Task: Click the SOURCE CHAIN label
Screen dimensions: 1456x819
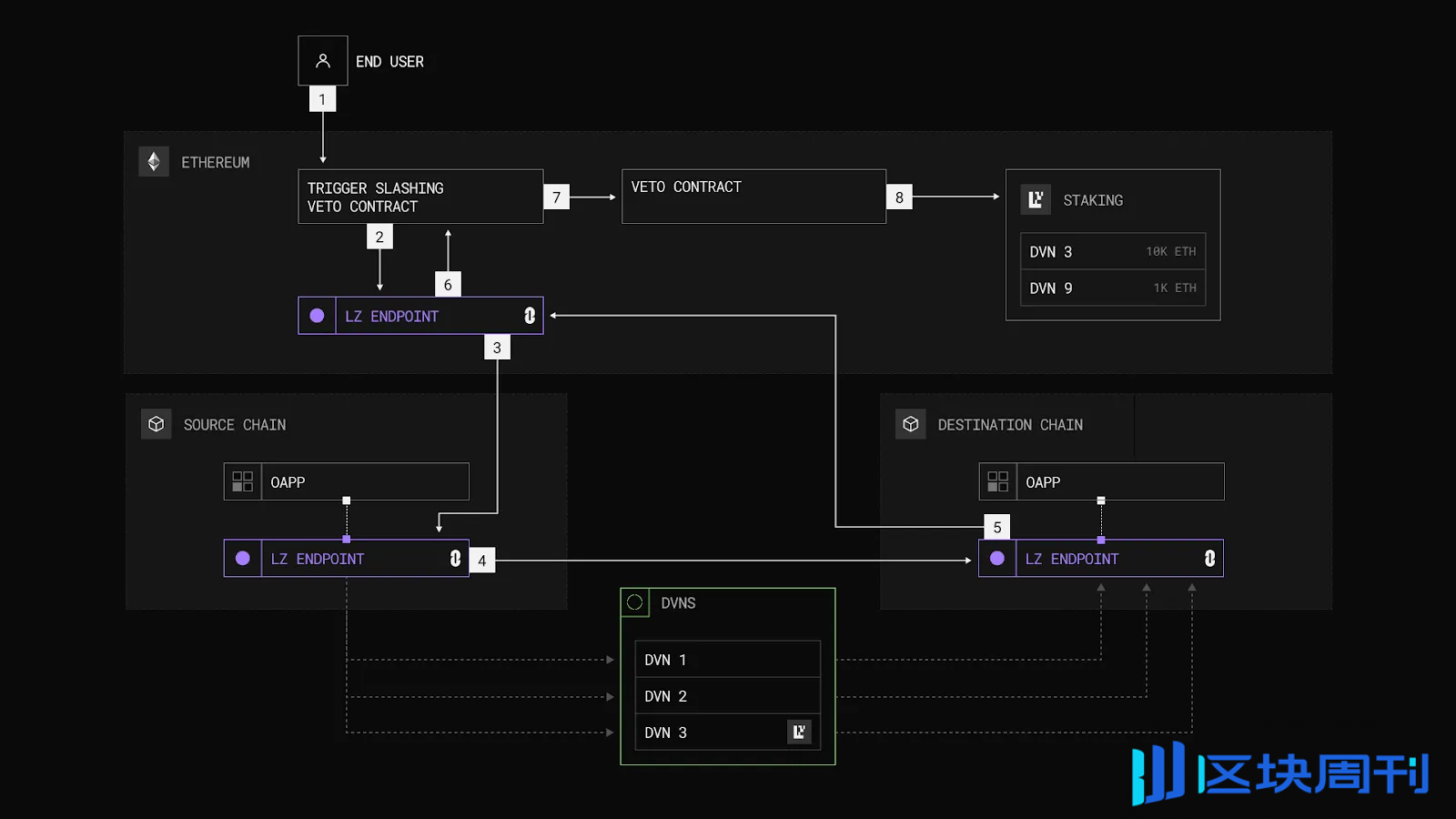Action: point(235,425)
